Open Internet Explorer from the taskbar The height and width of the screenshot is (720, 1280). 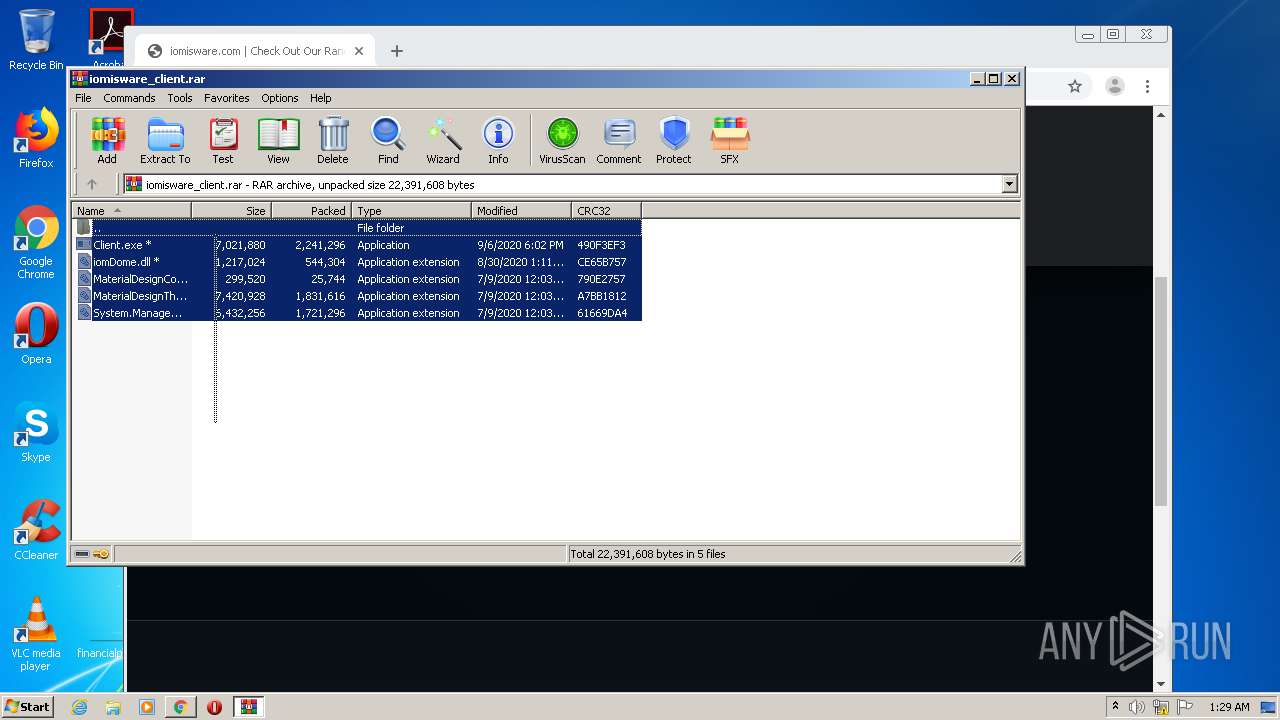79,707
